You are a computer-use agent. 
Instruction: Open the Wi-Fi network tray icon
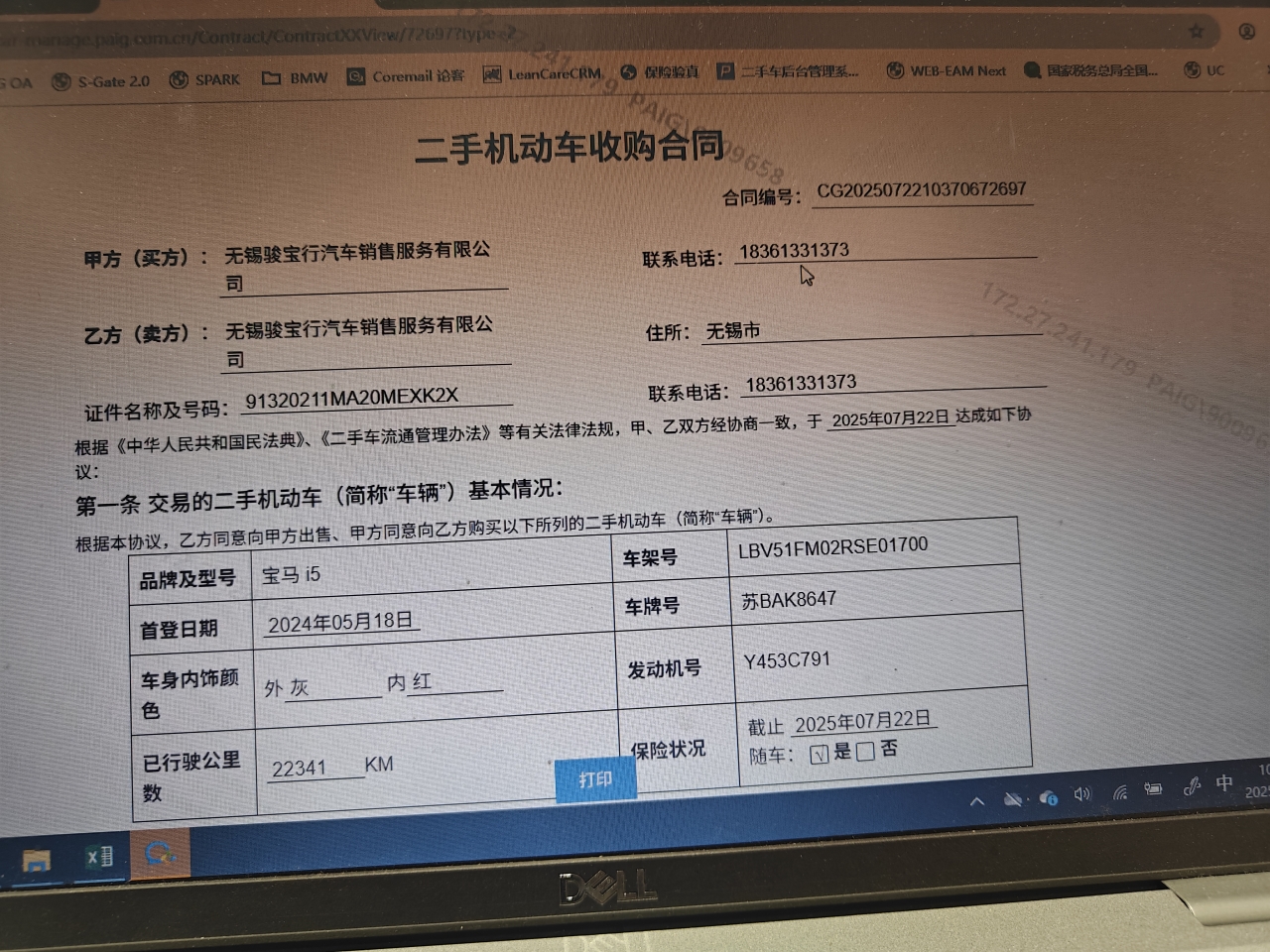[1120, 791]
